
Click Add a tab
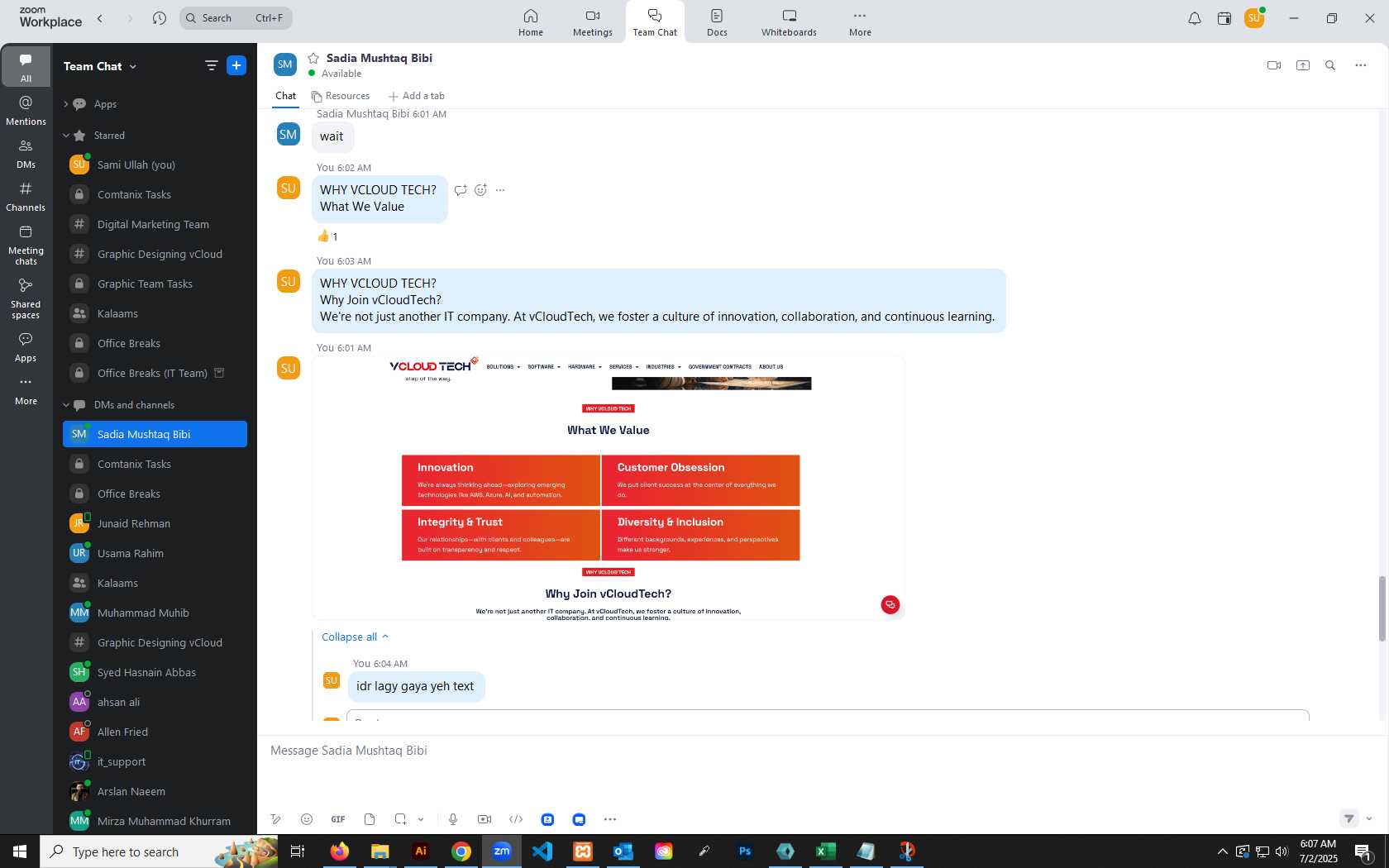tap(416, 96)
